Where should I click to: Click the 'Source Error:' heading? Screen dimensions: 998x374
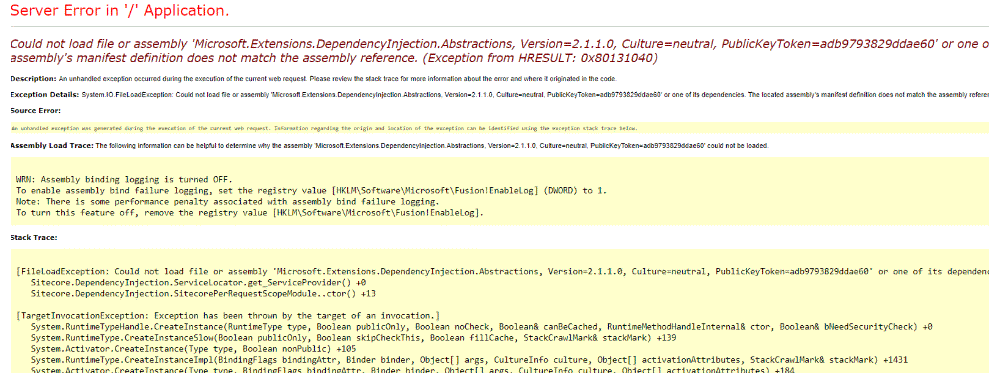(36, 110)
